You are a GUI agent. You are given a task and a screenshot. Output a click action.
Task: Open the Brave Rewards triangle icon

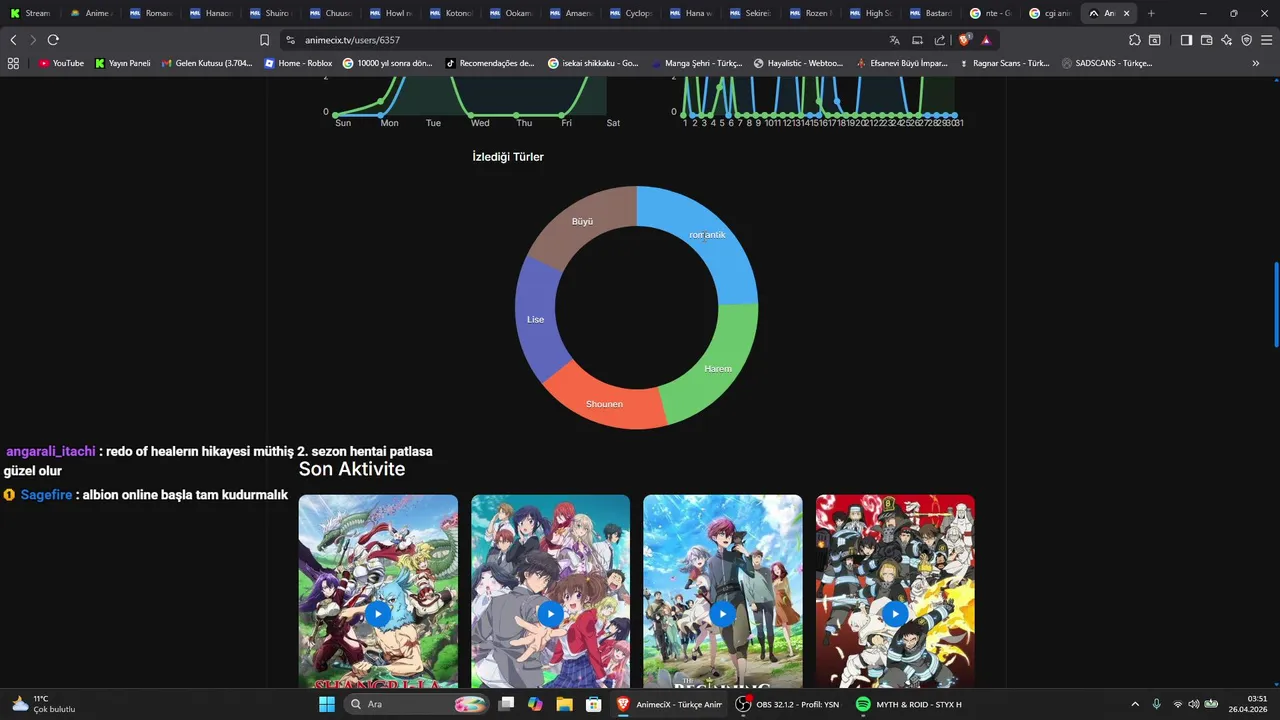986,40
